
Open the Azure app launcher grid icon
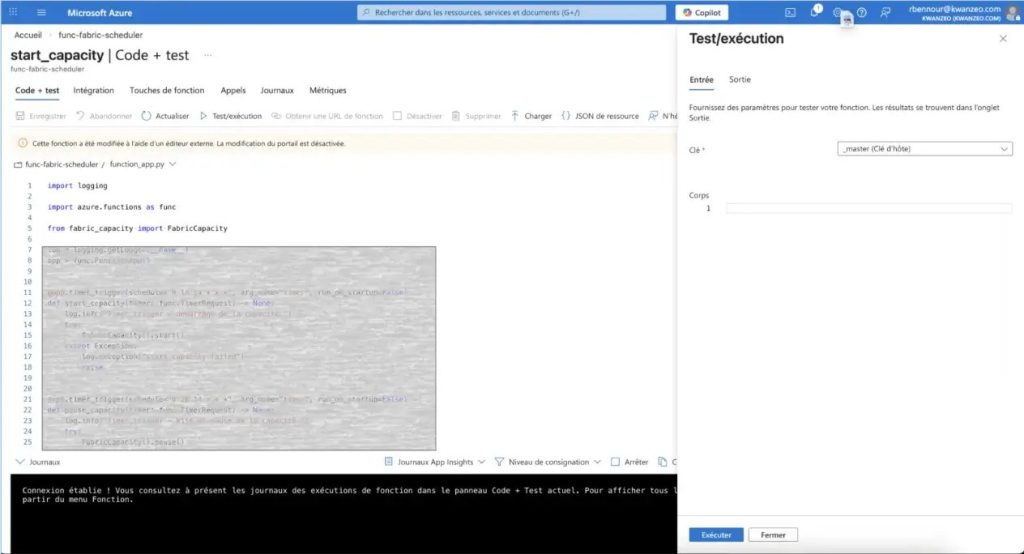[x=13, y=12]
